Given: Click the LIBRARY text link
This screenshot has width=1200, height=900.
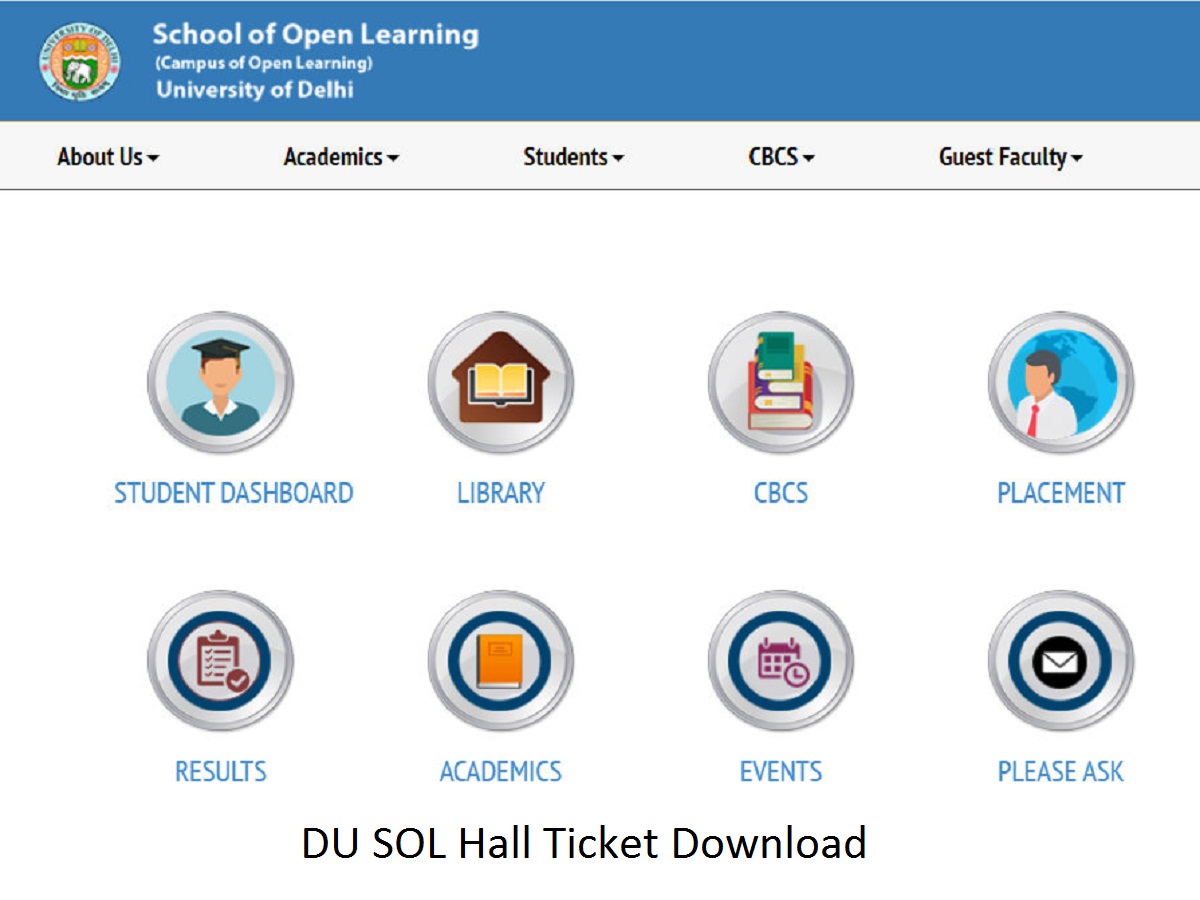Looking at the screenshot, I should click(500, 493).
